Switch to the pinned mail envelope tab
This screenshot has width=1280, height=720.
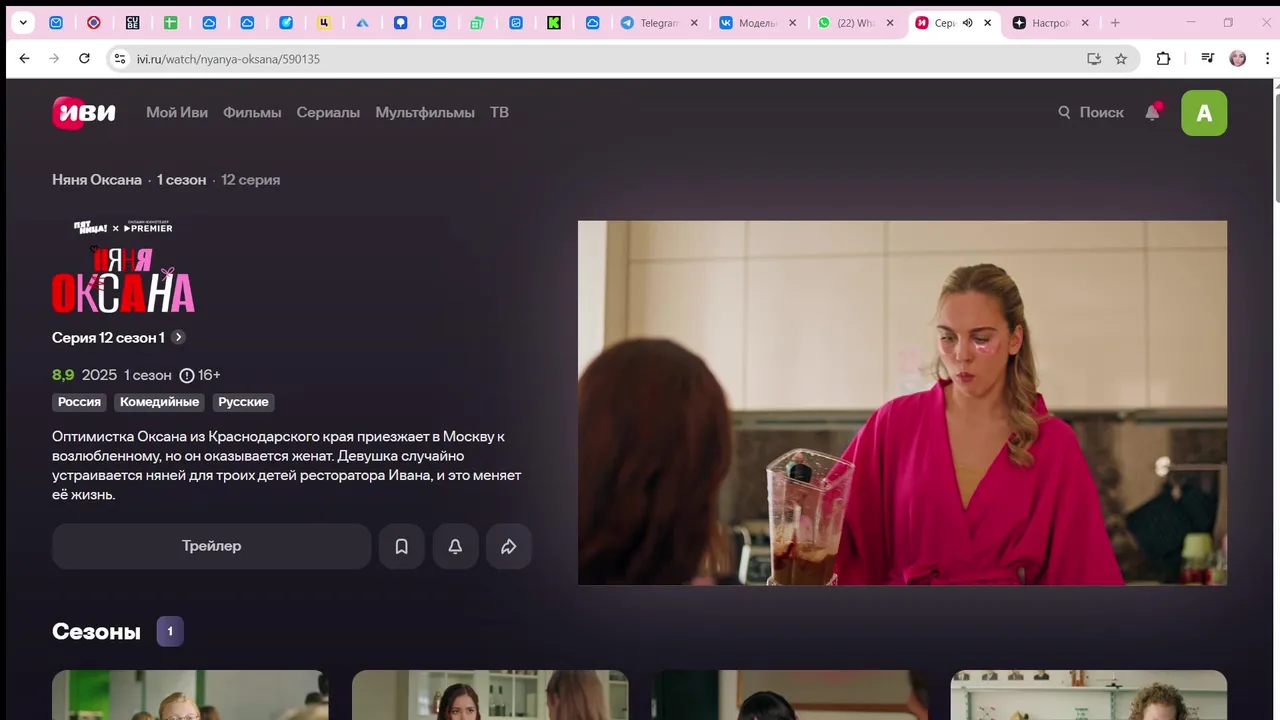(x=56, y=22)
